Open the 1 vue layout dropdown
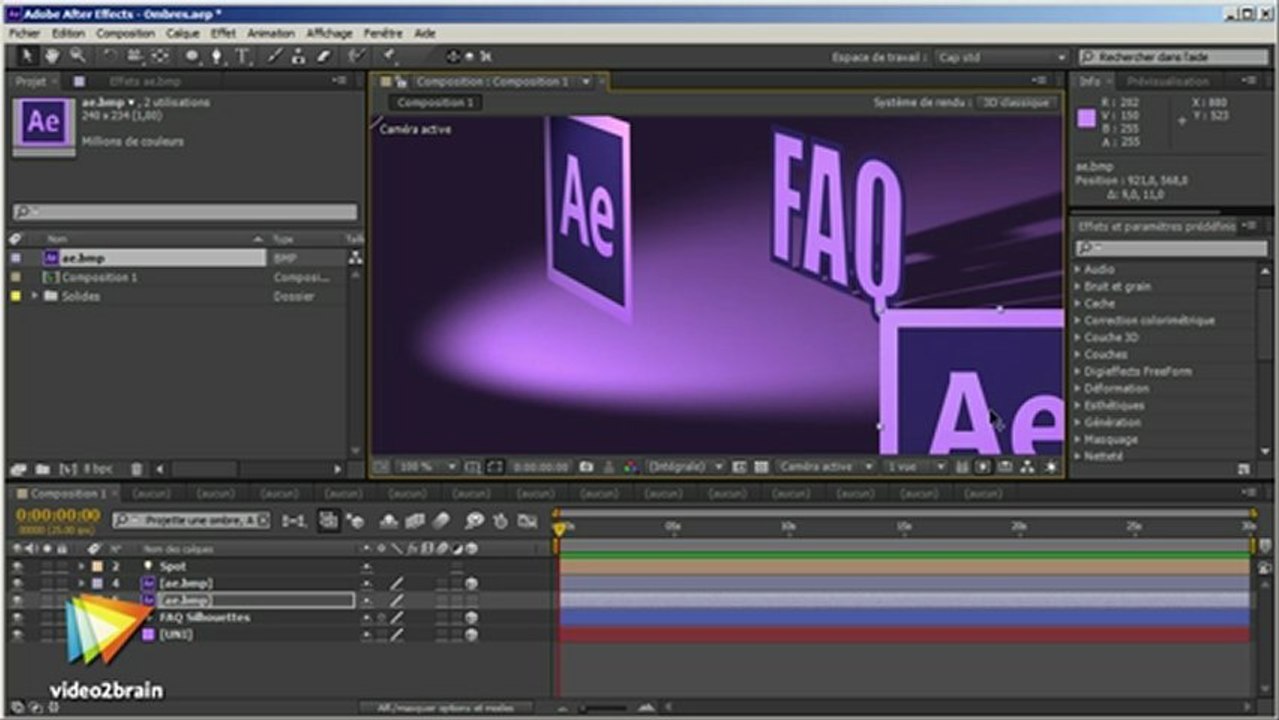 pyautogui.click(x=914, y=467)
